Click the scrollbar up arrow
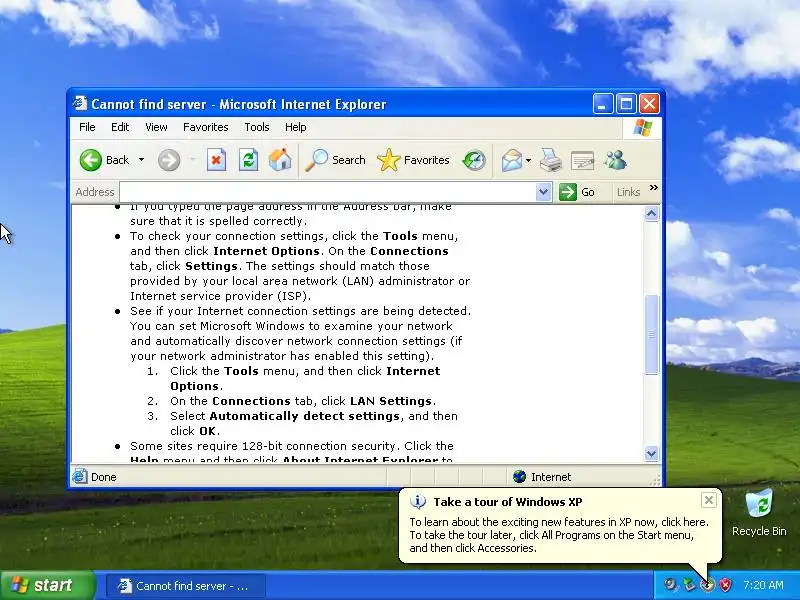Screen dimensions: 800x600 [652, 214]
